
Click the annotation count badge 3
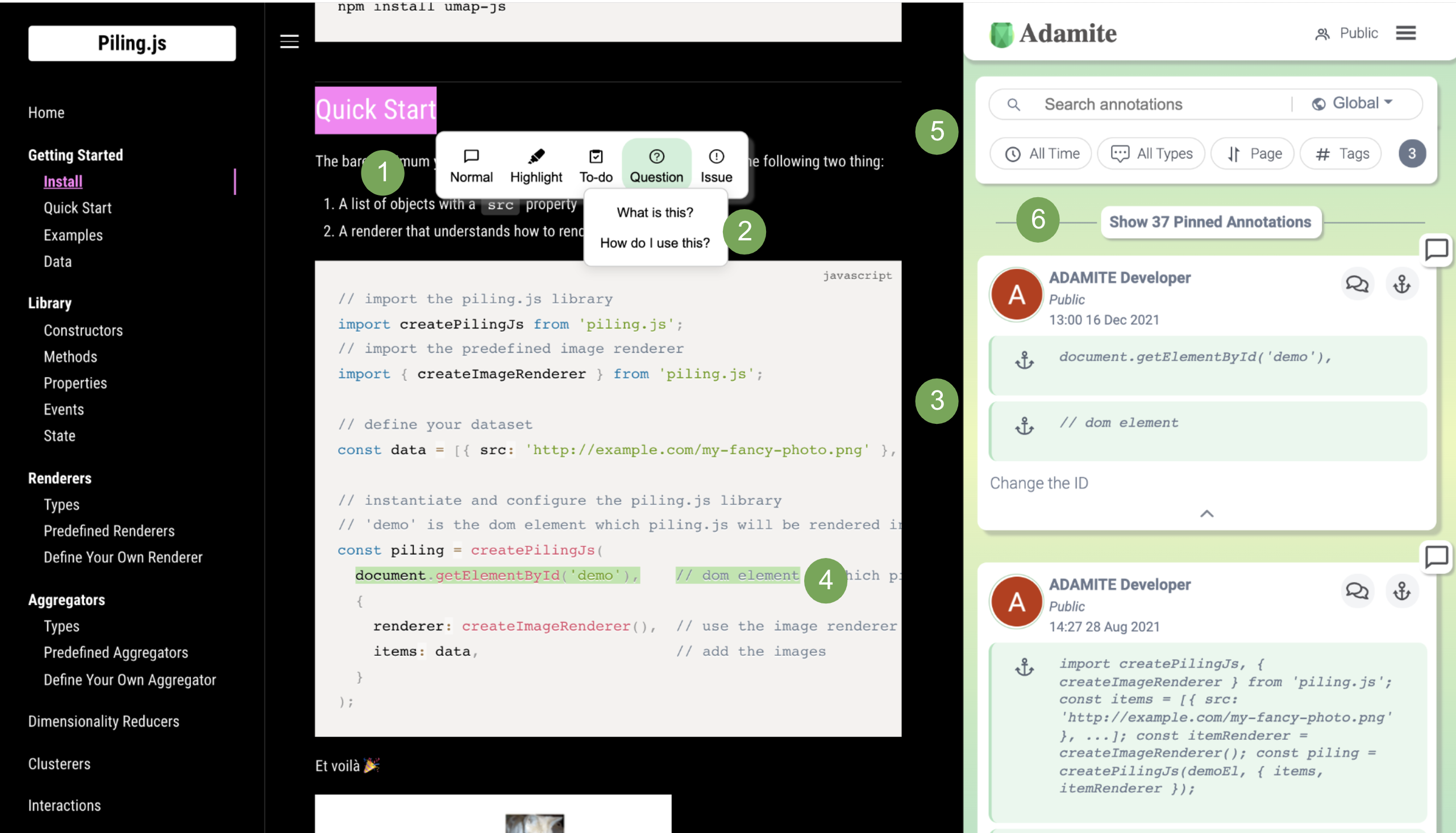click(x=1411, y=153)
